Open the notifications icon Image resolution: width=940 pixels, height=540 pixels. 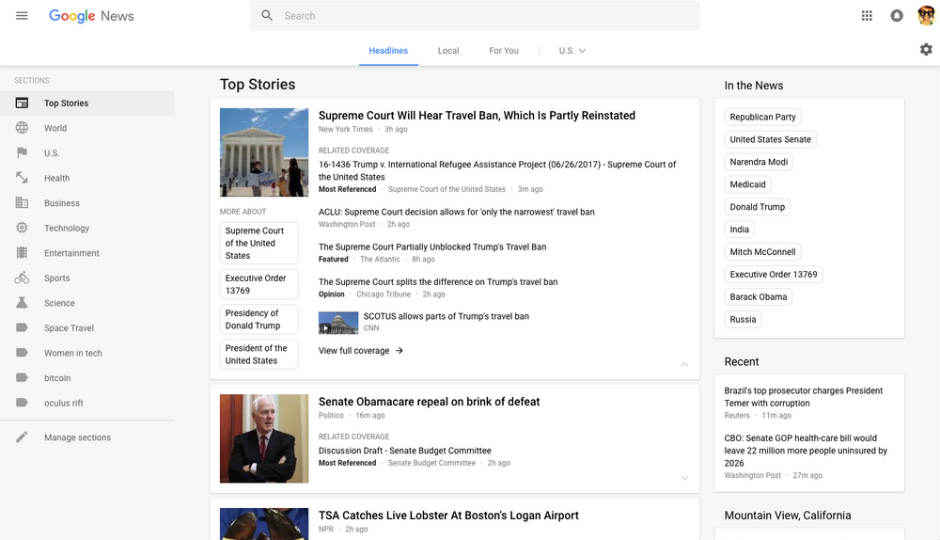[896, 16]
